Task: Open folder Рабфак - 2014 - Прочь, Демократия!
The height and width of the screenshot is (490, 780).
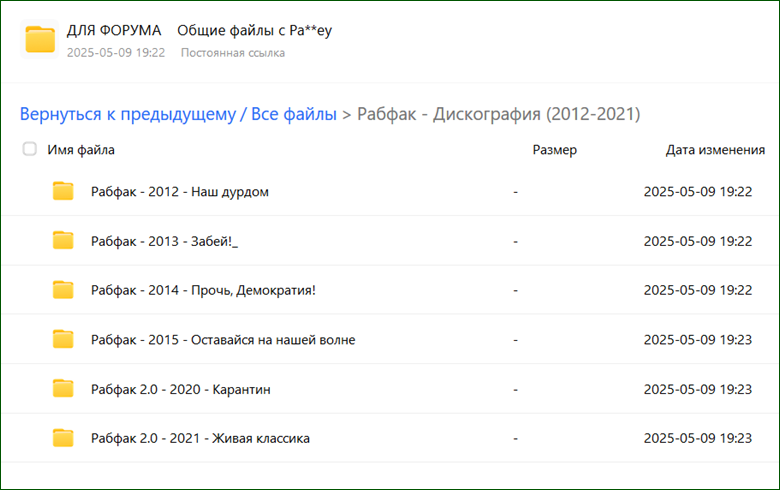Action: (203, 290)
